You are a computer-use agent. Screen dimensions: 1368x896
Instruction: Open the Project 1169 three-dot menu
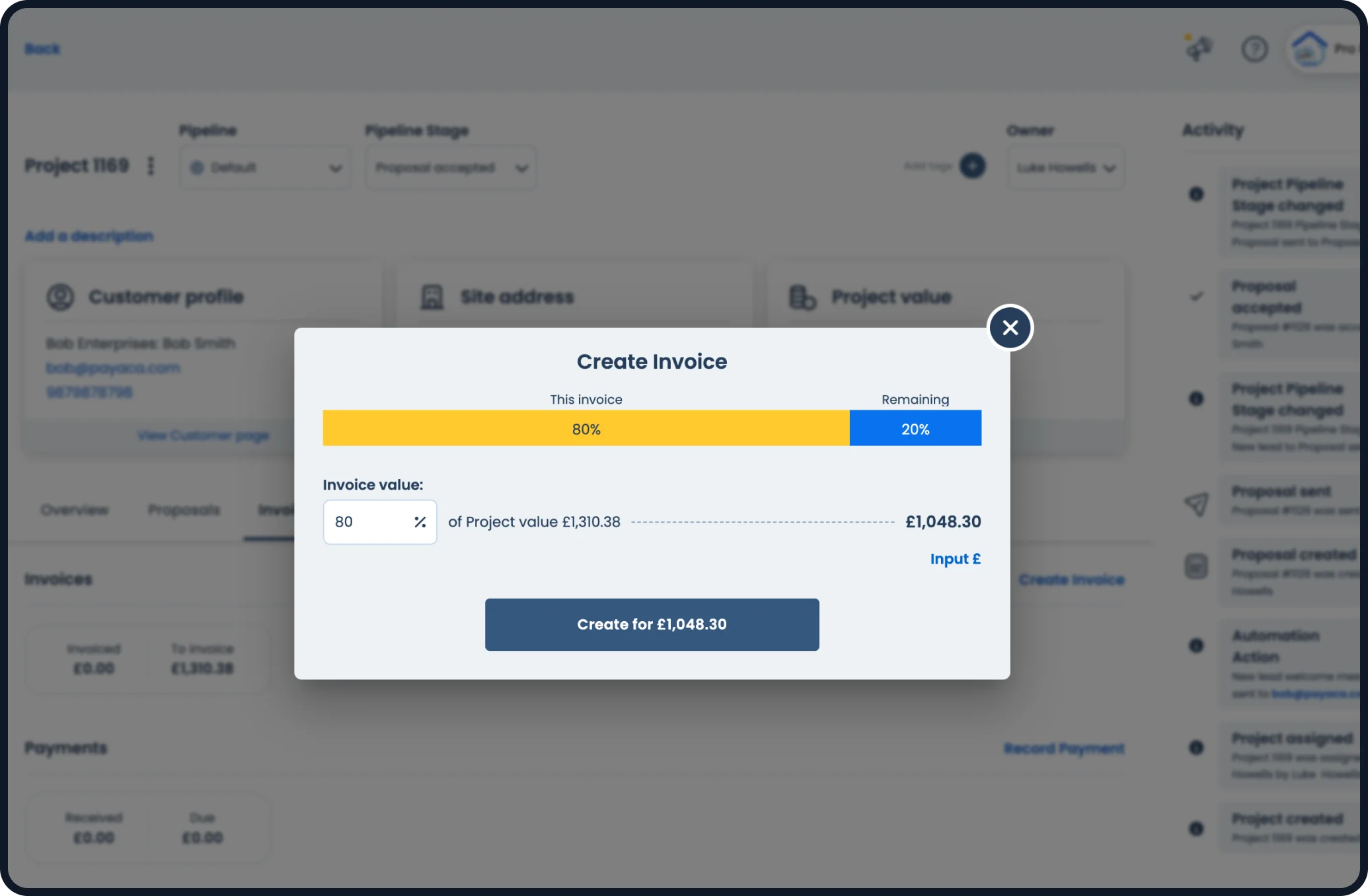coord(151,167)
